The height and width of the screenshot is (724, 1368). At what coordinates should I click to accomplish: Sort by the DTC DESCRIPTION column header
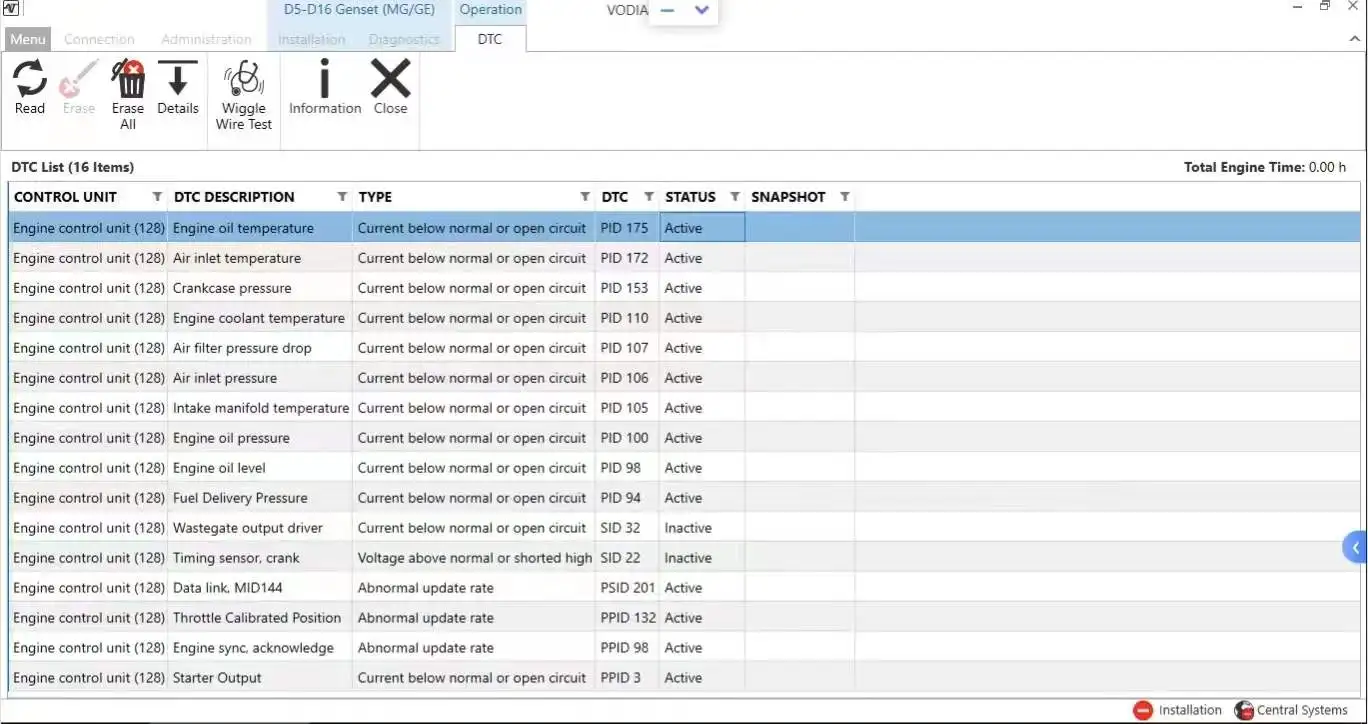tap(234, 197)
